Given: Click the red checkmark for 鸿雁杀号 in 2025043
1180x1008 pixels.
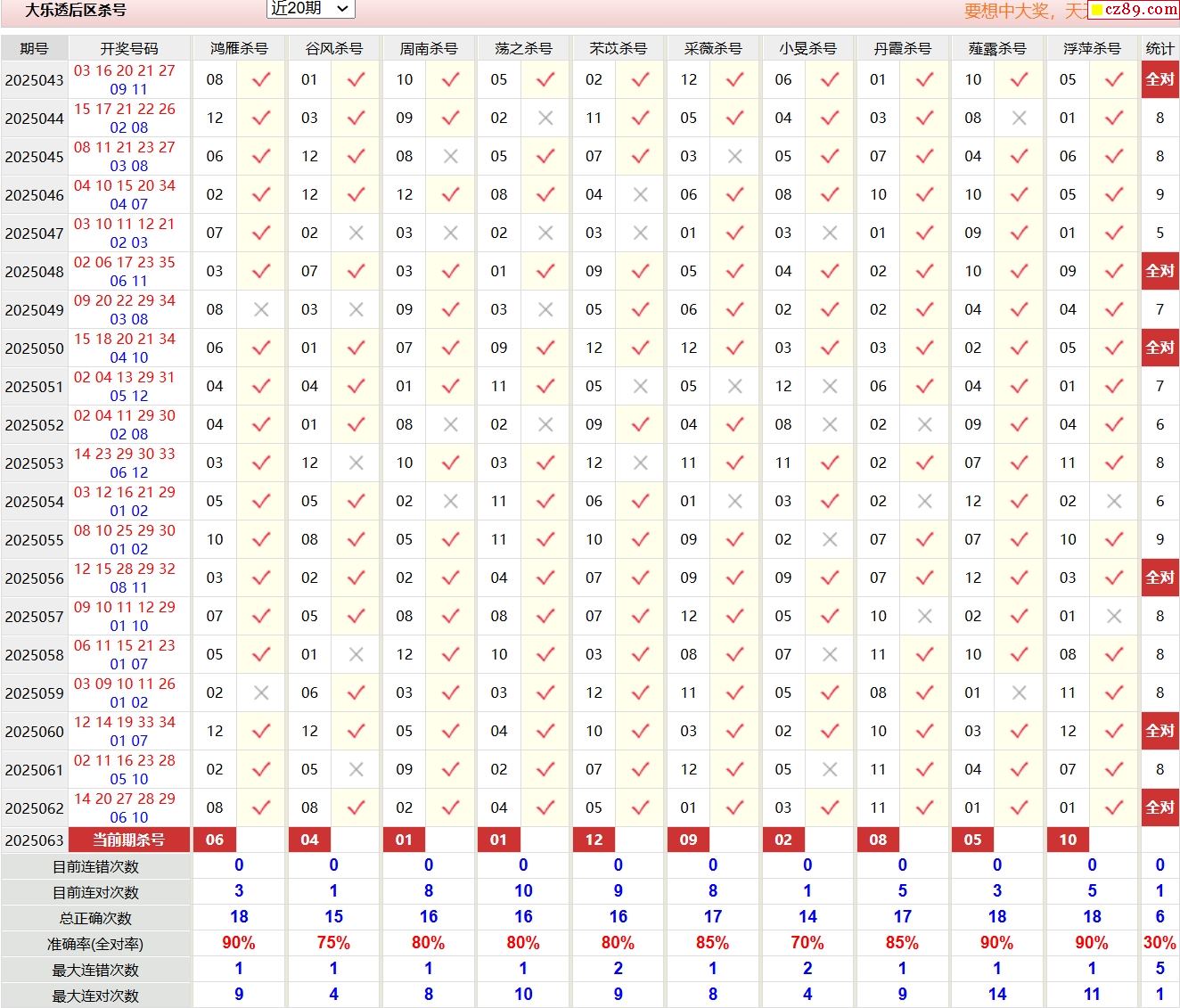Looking at the screenshot, I should click(x=261, y=79).
